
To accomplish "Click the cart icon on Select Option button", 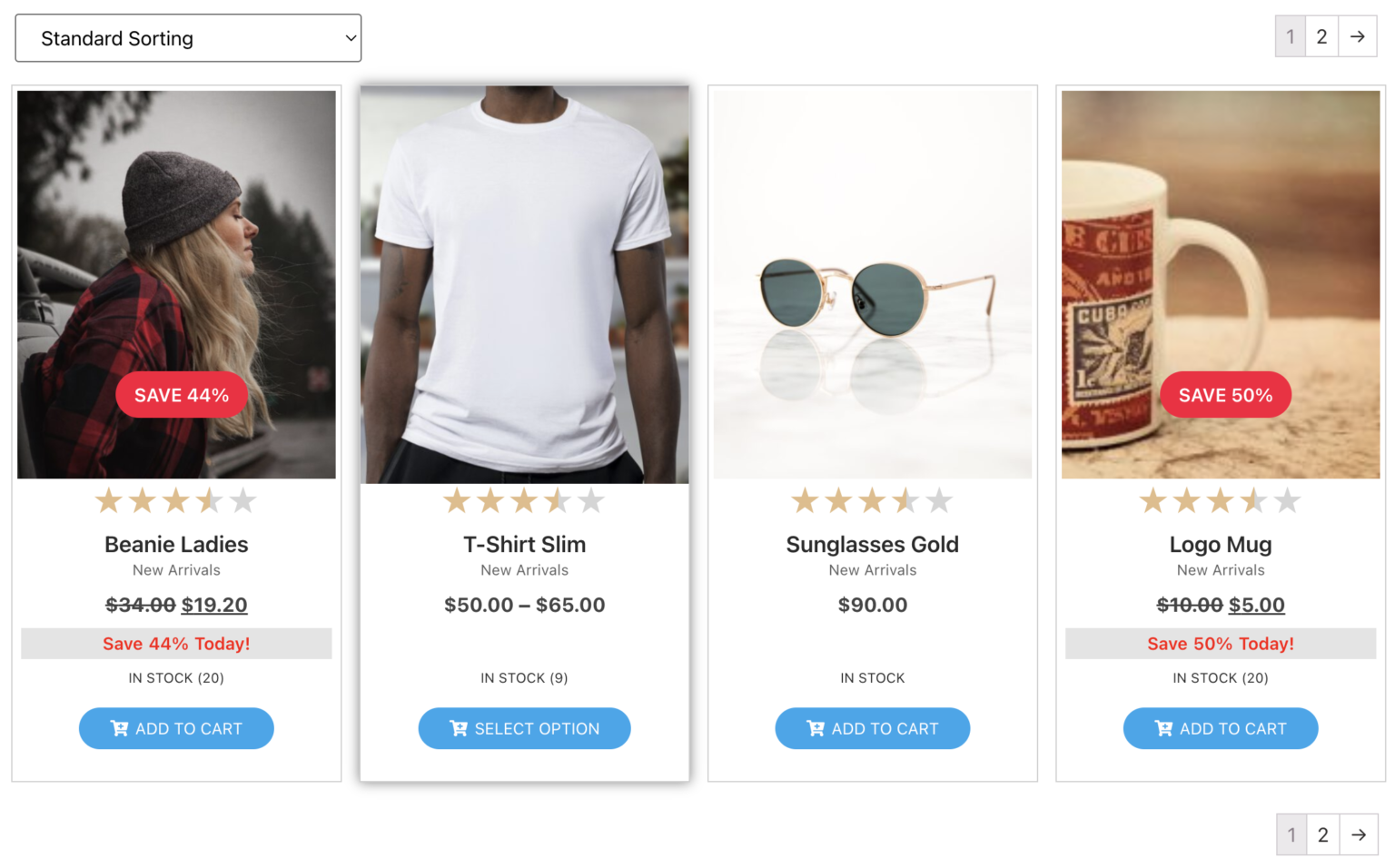I will (459, 728).
